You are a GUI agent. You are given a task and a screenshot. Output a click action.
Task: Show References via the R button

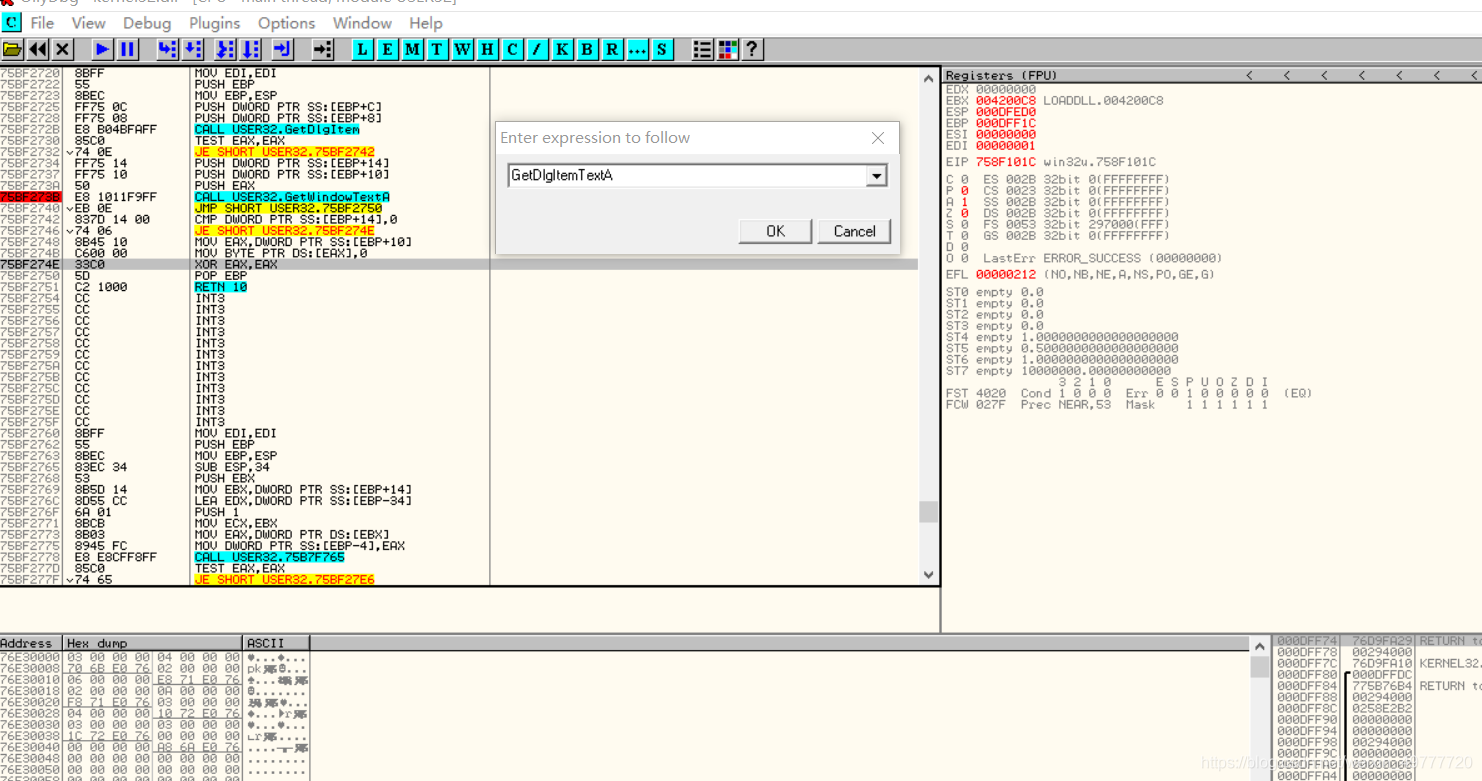612,49
